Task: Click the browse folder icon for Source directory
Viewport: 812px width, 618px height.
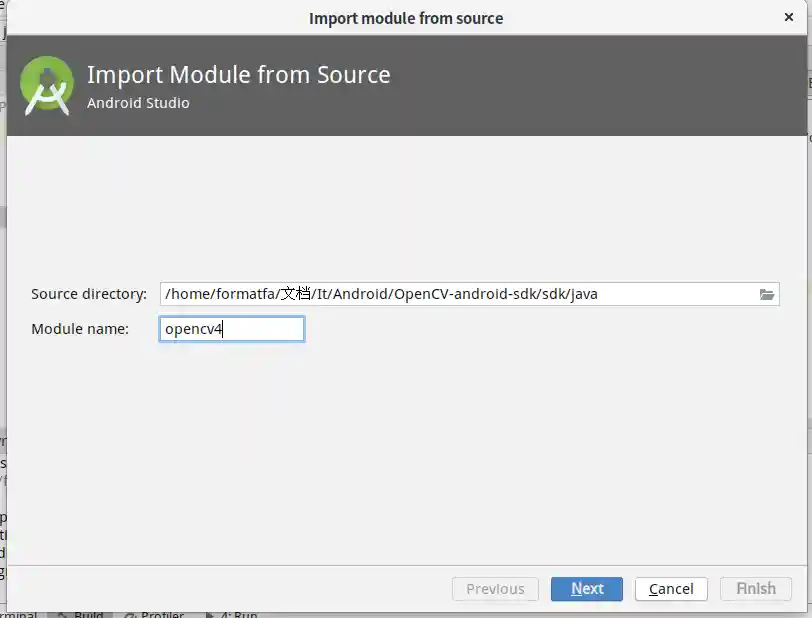Action: pos(767,294)
